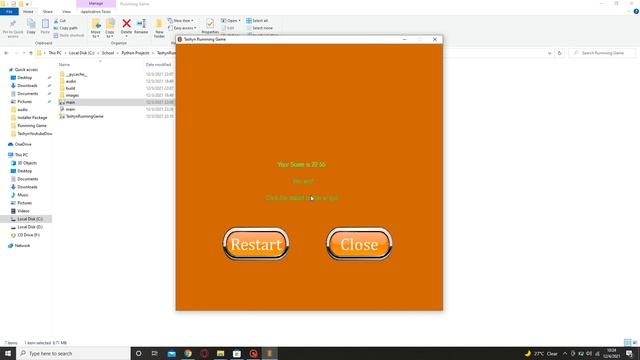Select the Manage contextual tab

click(96, 4)
